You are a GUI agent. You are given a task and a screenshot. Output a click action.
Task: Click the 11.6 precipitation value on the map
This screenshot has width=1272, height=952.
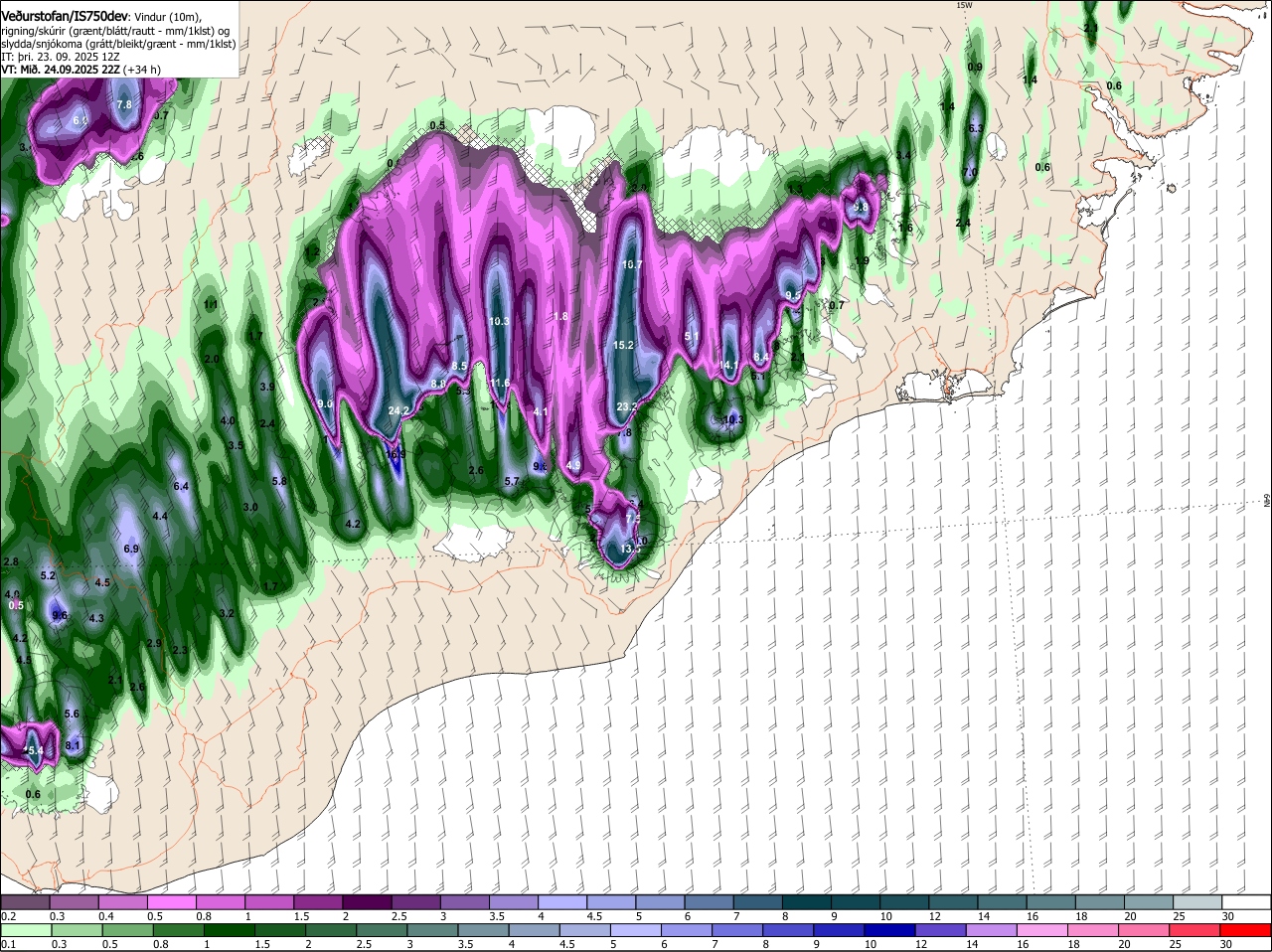coord(499,383)
